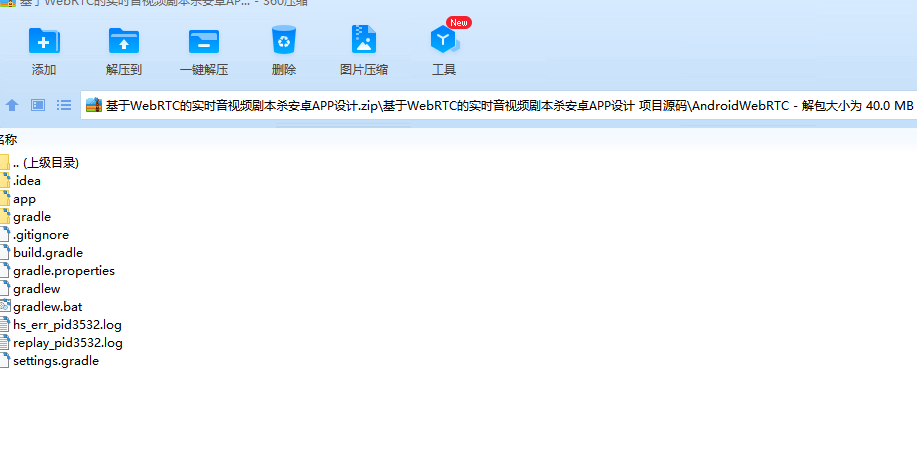This screenshot has width=917, height=454.
Task: Click the archive path address field
Action: [x=499, y=105]
